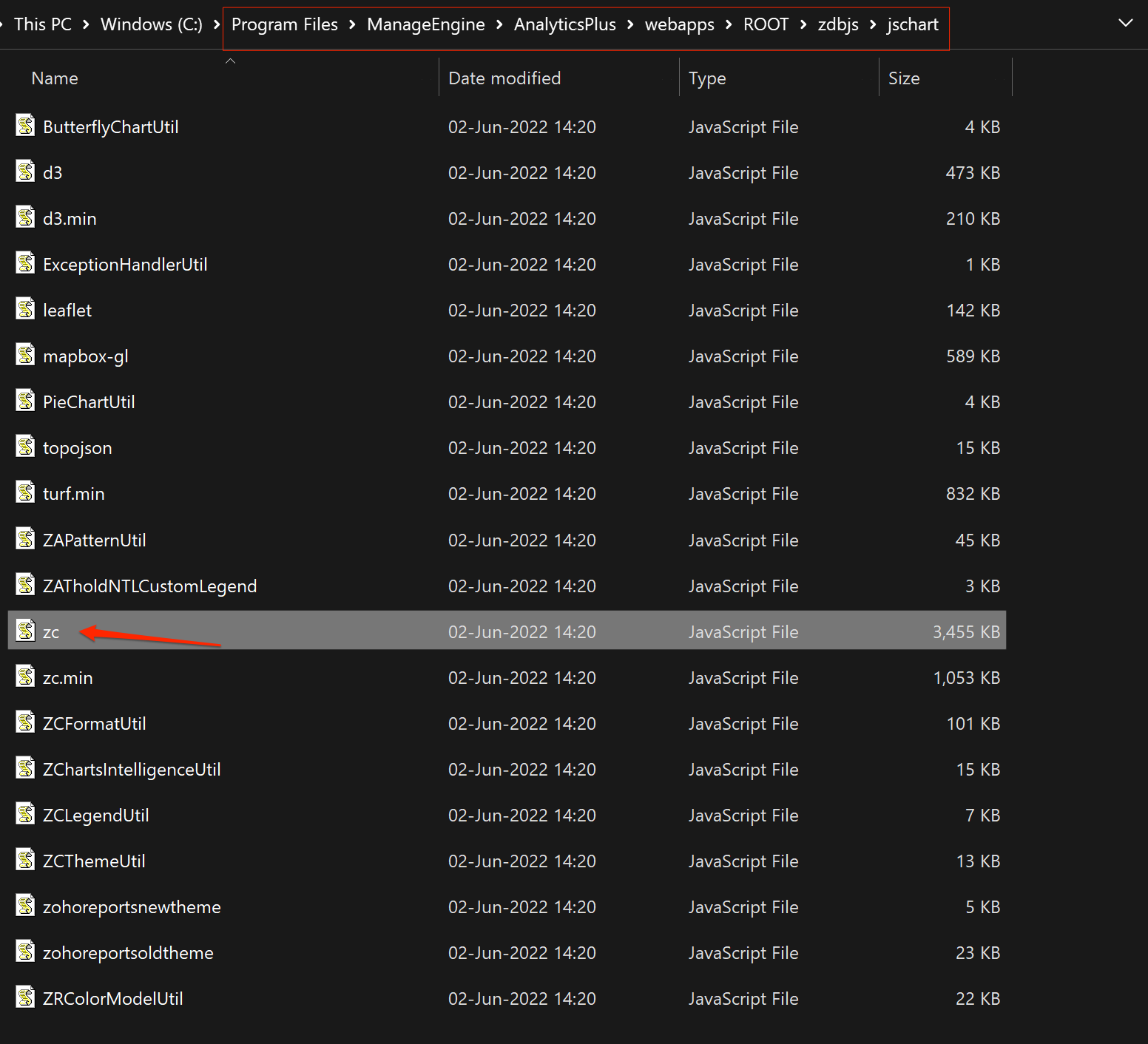The width and height of the screenshot is (1148, 1044).
Task: Click the ButterflyChartUtil JavaScript file icon
Action: pyautogui.click(x=26, y=126)
